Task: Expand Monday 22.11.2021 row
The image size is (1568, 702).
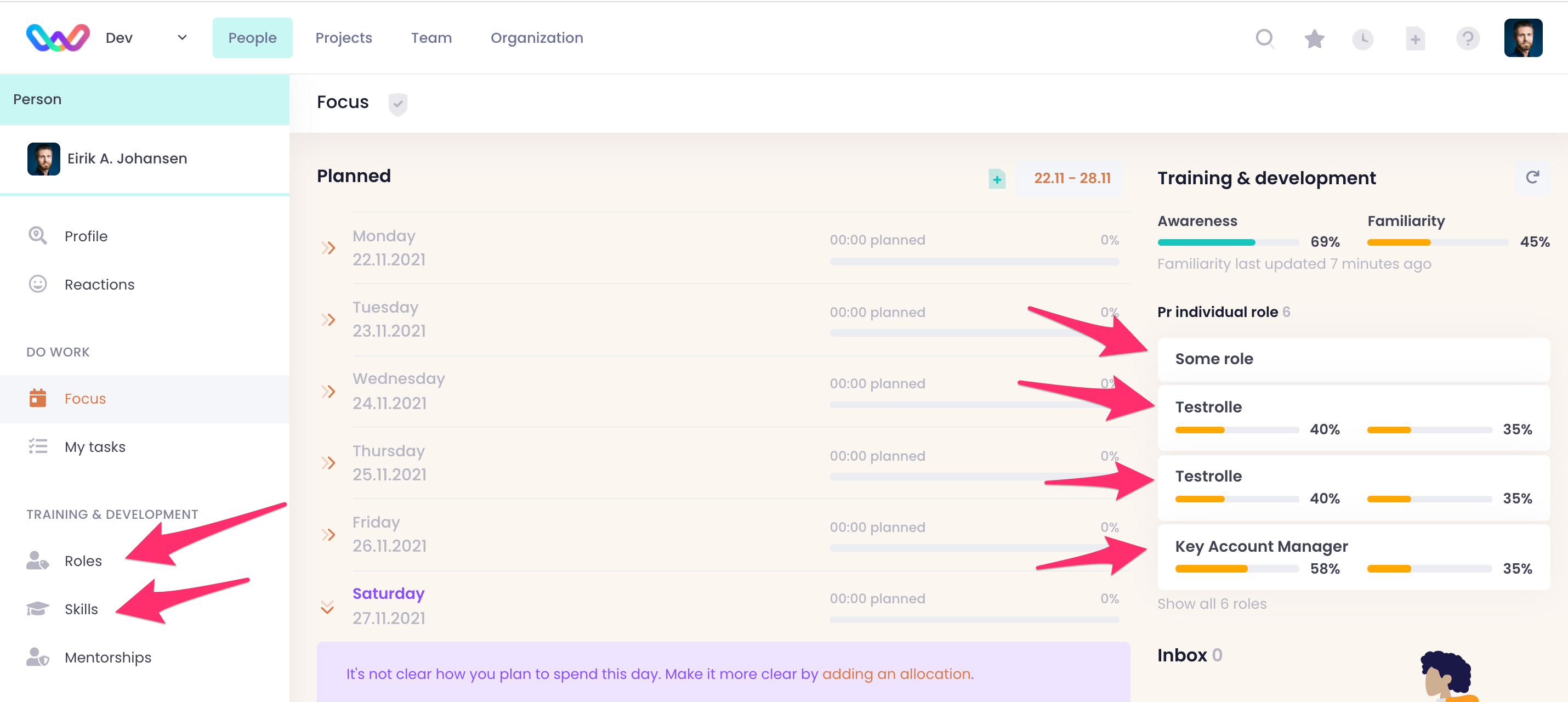Action: pos(328,248)
